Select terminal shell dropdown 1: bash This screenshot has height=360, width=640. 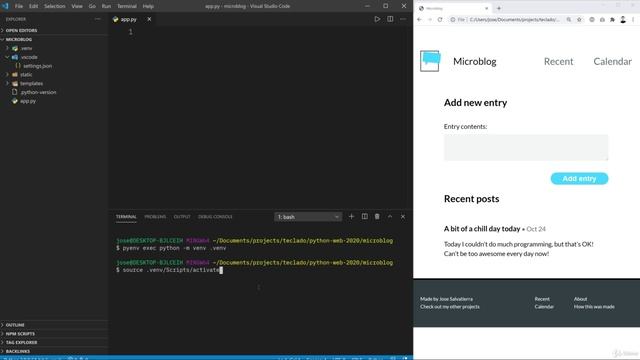coord(308,217)
